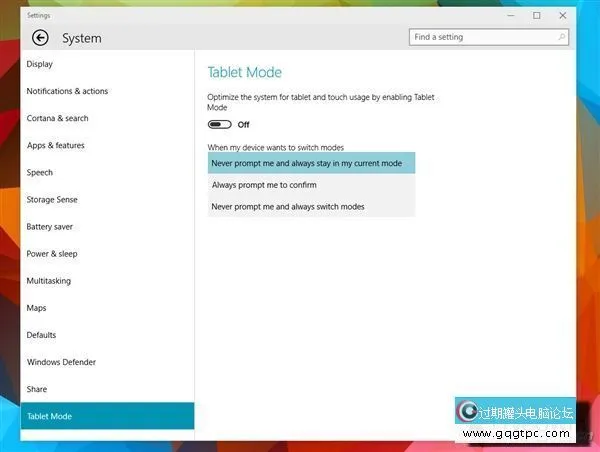
Task: Open Power & sleep settings
Action: point(52,254)
